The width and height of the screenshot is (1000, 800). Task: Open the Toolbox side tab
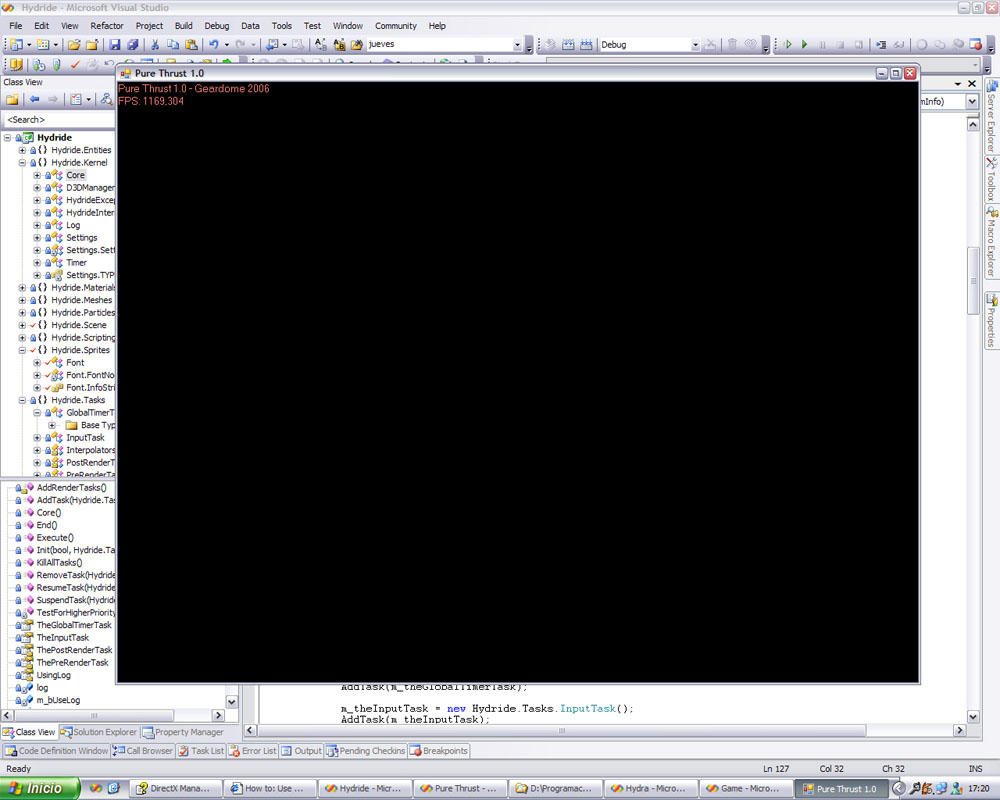992,179
